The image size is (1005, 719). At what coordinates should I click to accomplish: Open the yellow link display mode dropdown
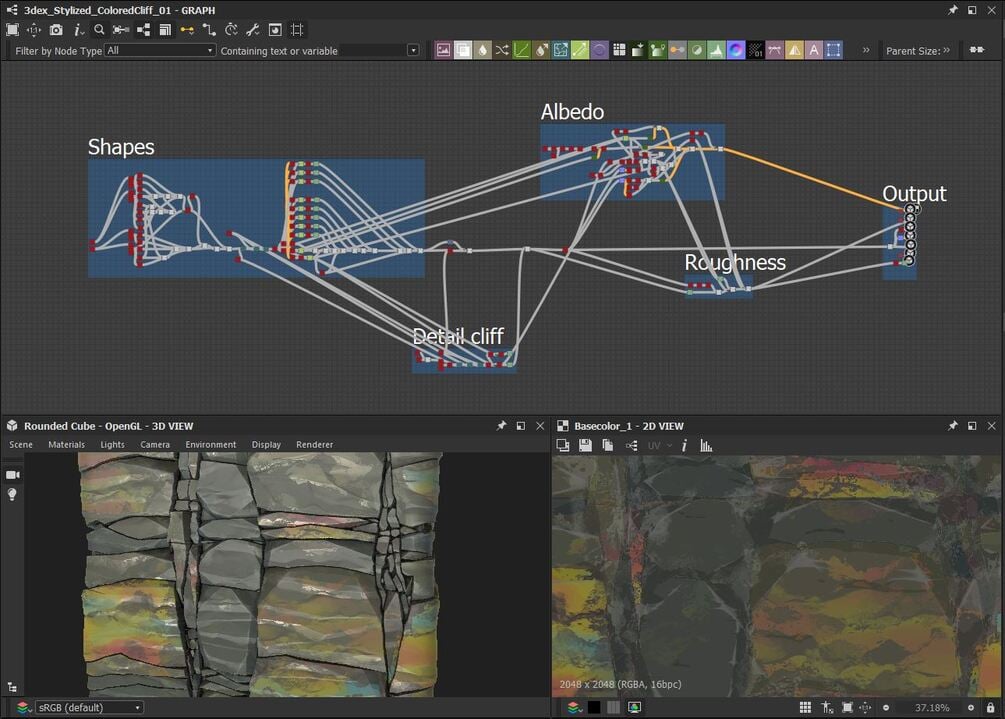click(187, 29)
